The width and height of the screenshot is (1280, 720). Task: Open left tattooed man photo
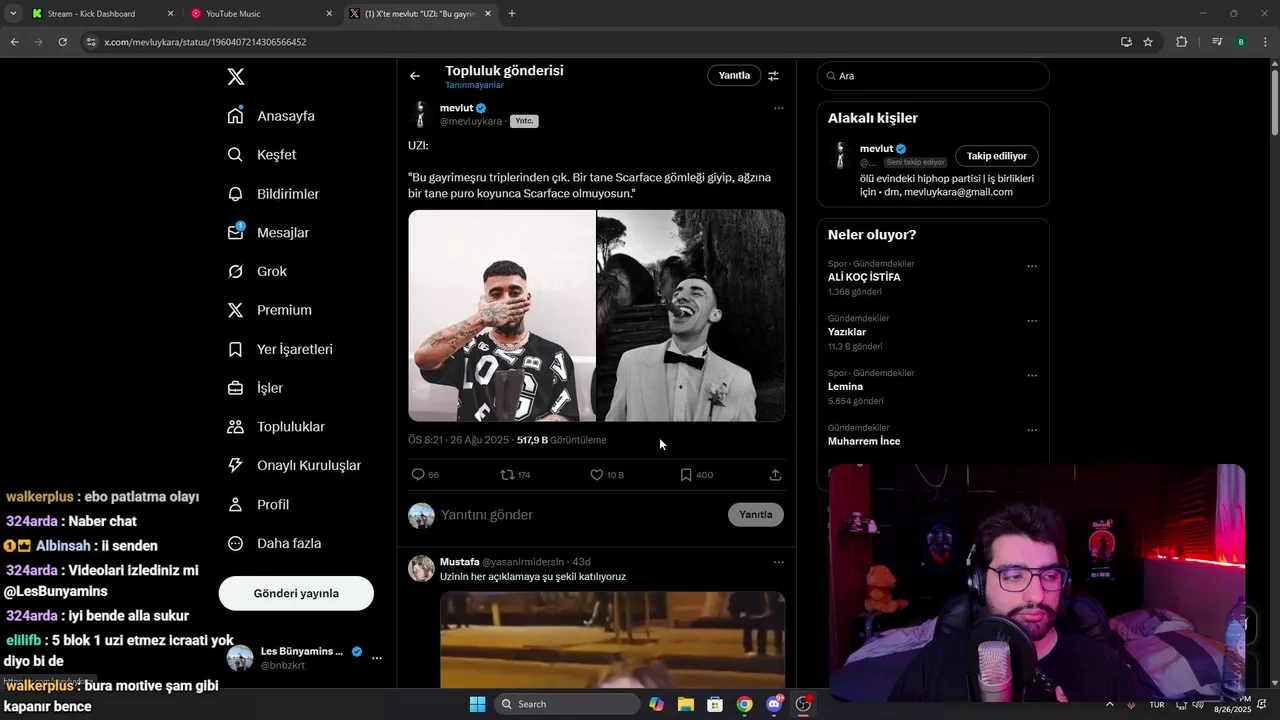coord(502,315)
